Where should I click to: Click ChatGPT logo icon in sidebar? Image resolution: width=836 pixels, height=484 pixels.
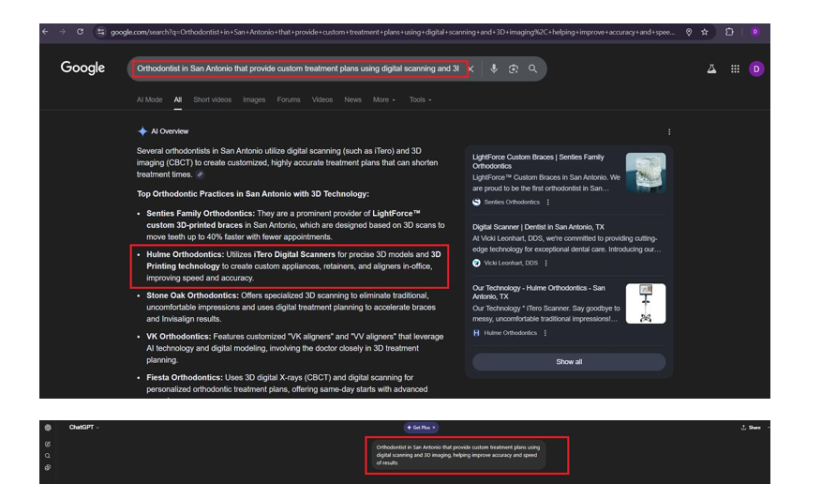pos(48,427)
